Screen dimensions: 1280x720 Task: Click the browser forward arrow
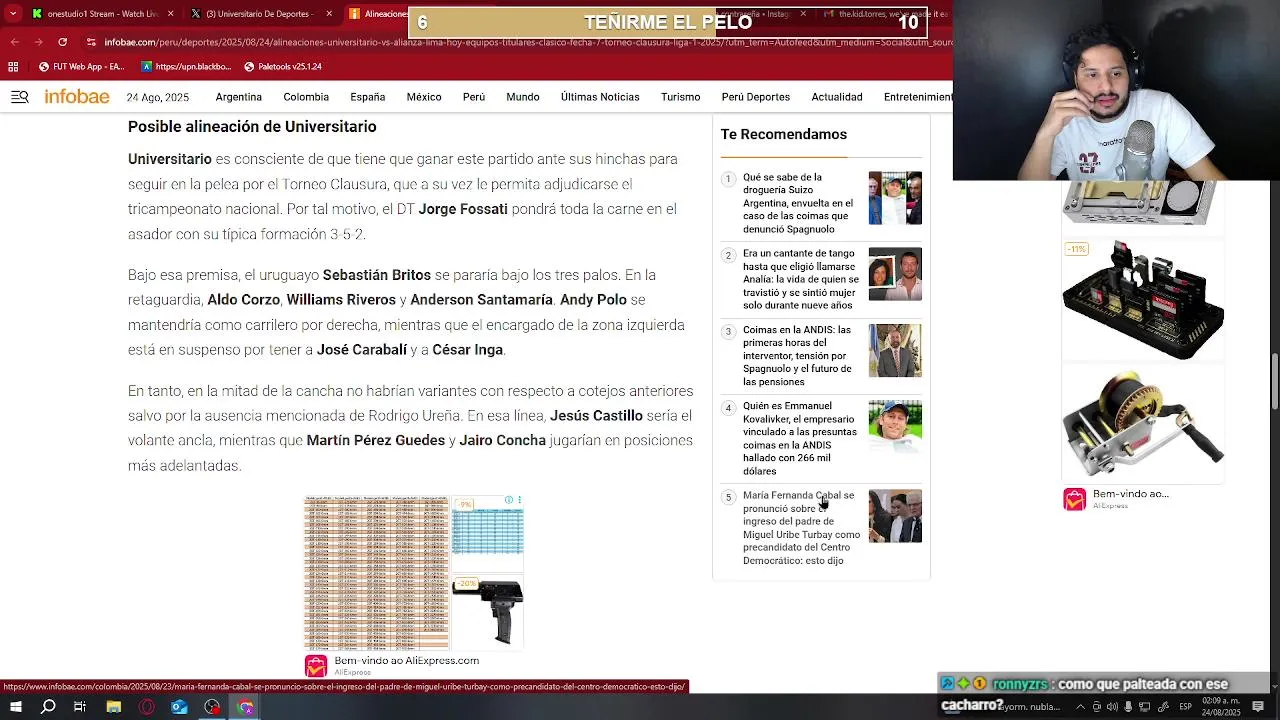[x=39, y=42]
